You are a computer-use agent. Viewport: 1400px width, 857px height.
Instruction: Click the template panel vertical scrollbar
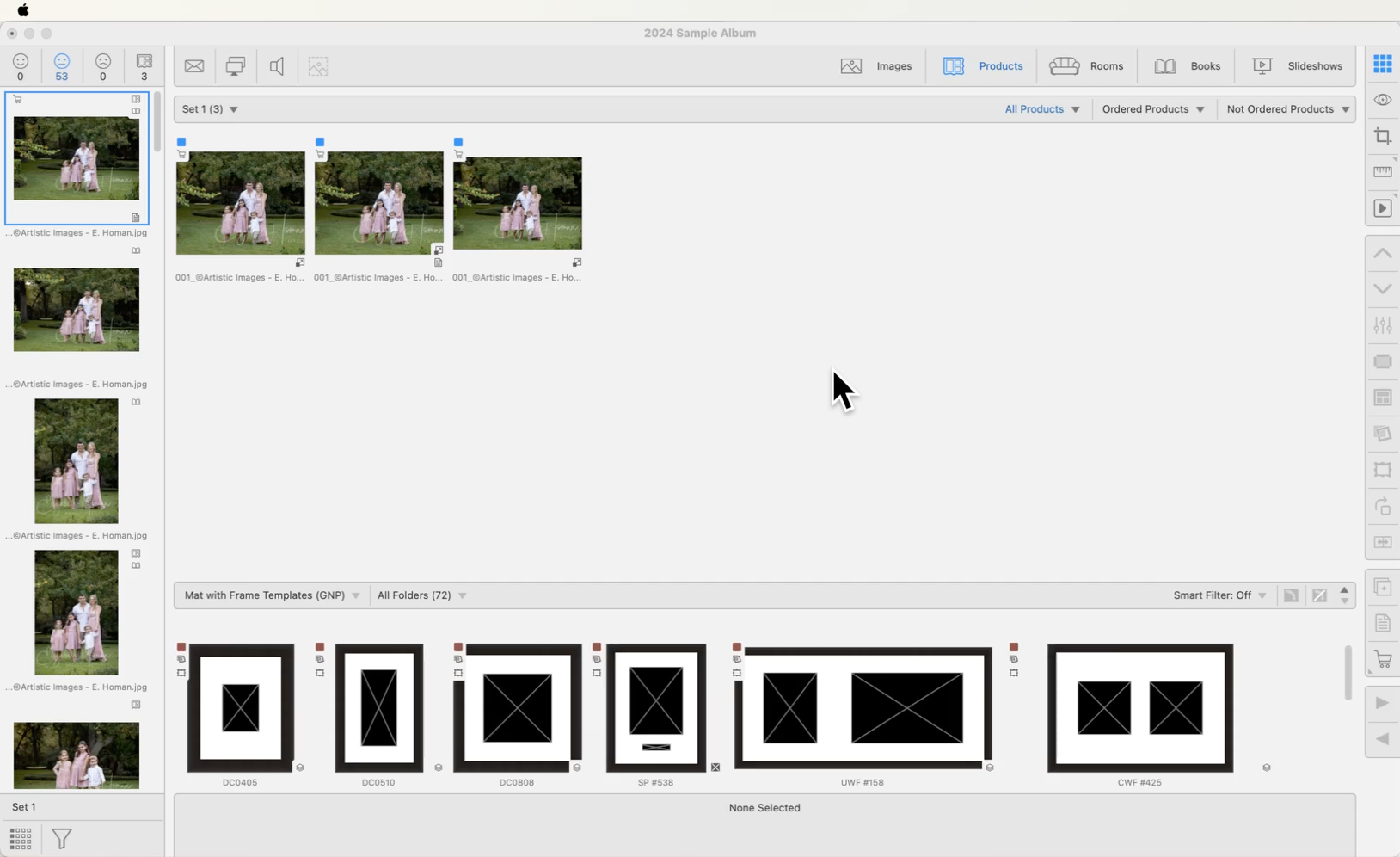pyautogui.click(x=1347, y=673)
